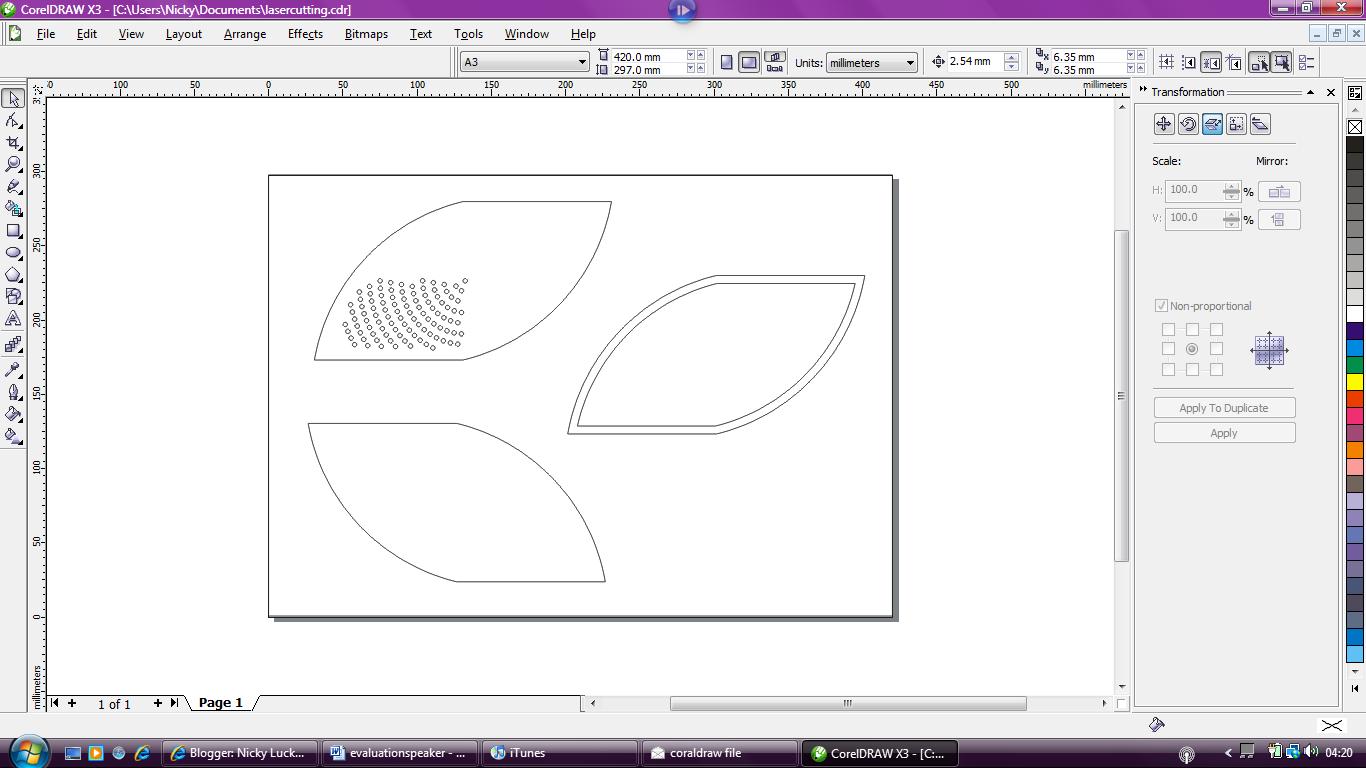Toggle the Non-proportional checkbox
Screen dimensions: 1366x768
pyautogui.click(x=1162, y=306)
